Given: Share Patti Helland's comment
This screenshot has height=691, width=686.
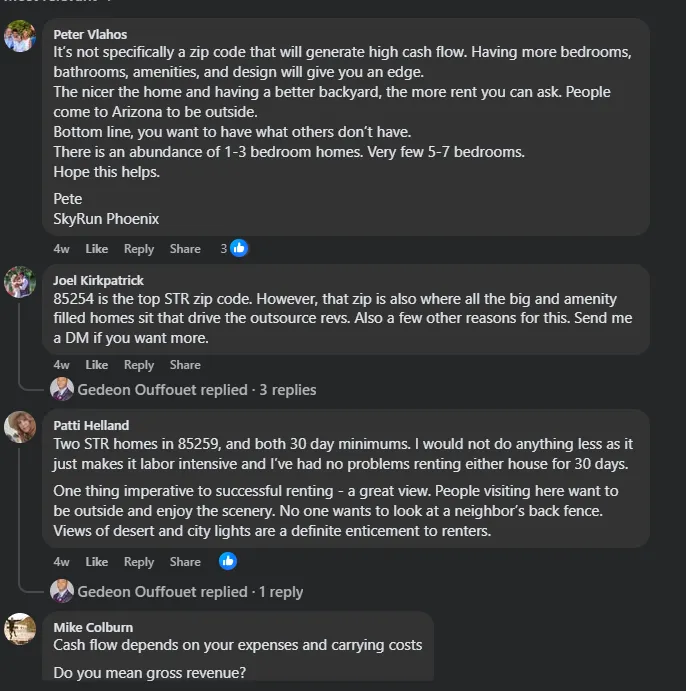Looking at the screenshot, I should [x=185, y=562].
